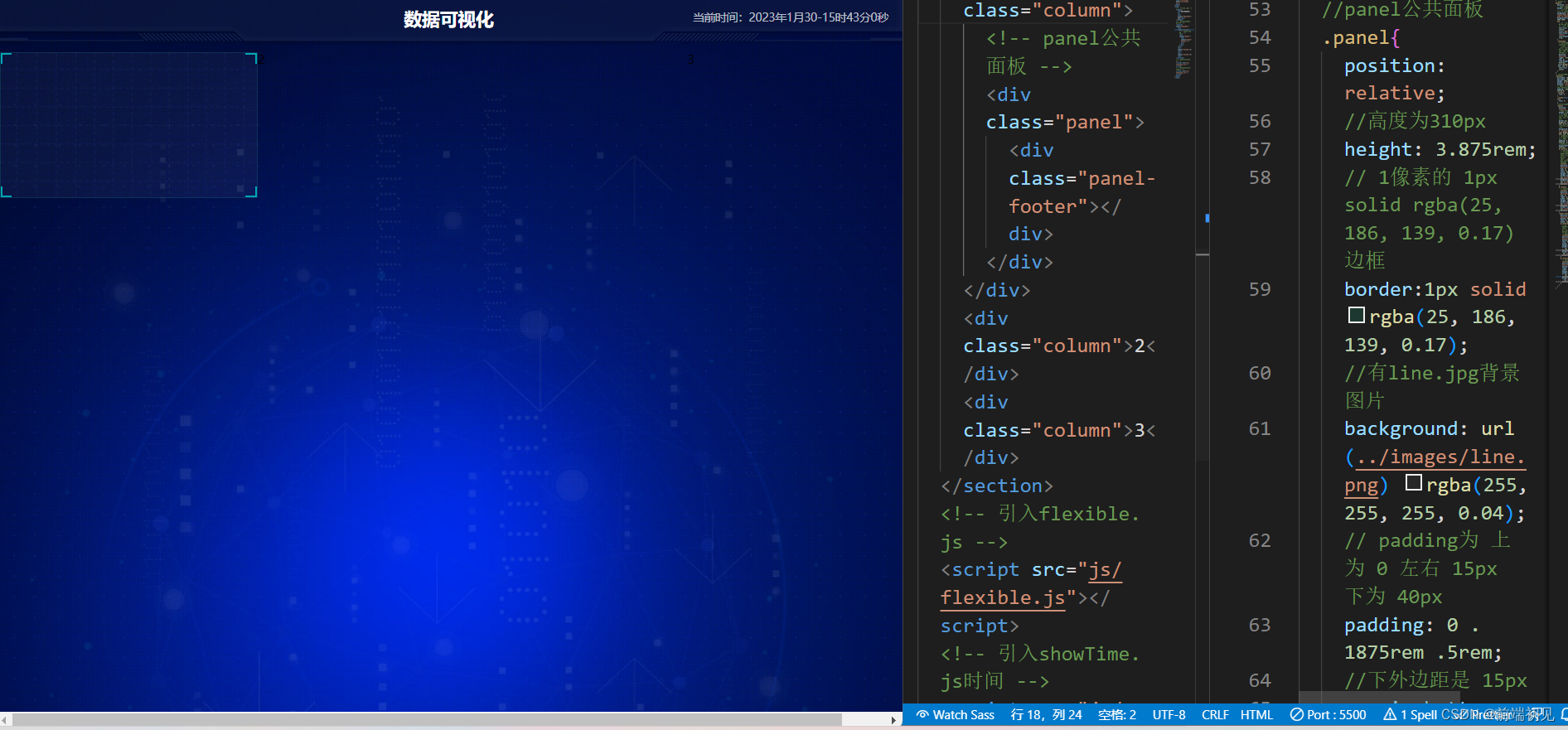Click line number 54 in the gutter

pos(1260,37)
